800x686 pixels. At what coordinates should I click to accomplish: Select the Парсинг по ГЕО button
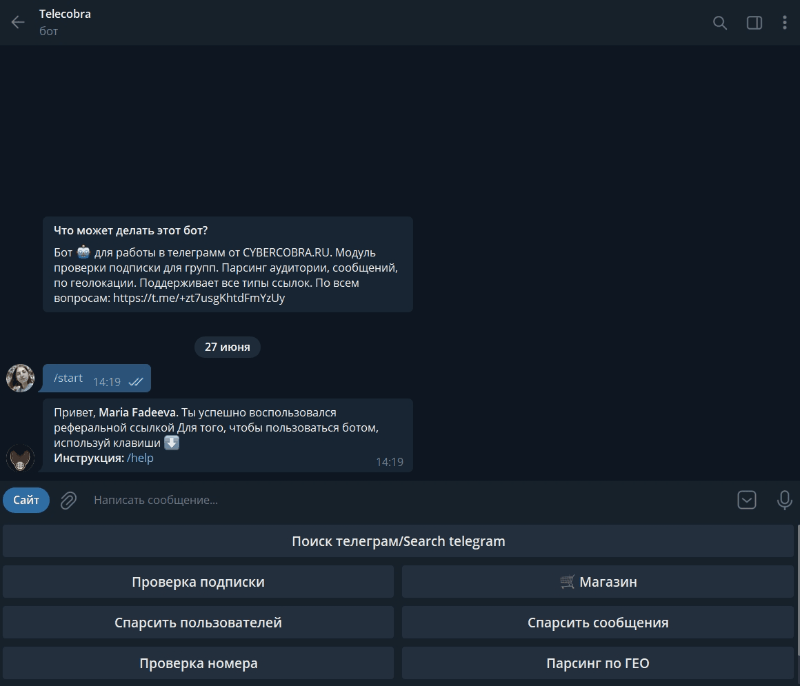[x=598, y=663]
